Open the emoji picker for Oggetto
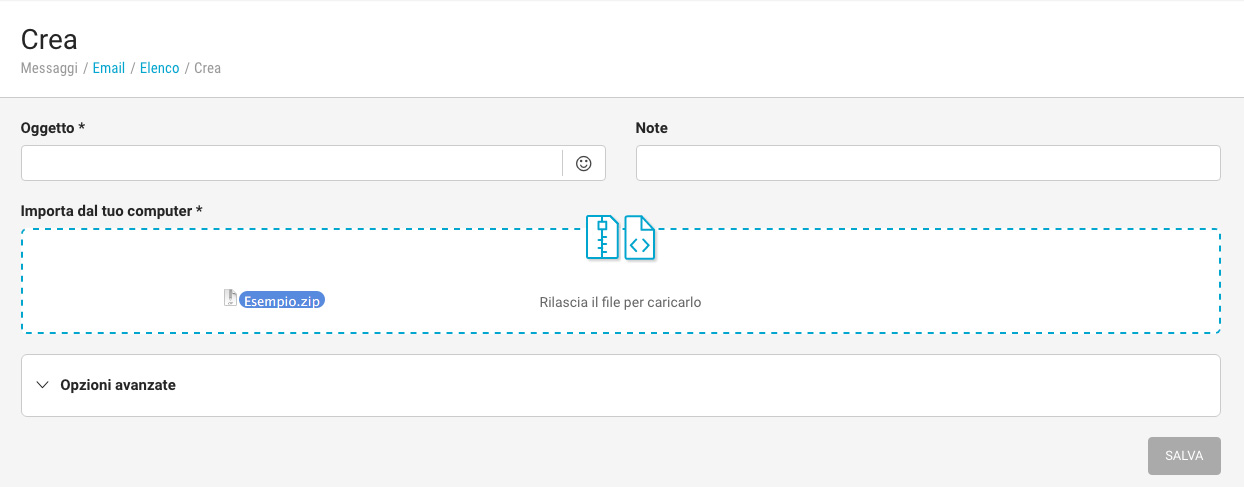The width and height of the screenshot is (1244, 487). pyautogui.click(x=584, y=163)
